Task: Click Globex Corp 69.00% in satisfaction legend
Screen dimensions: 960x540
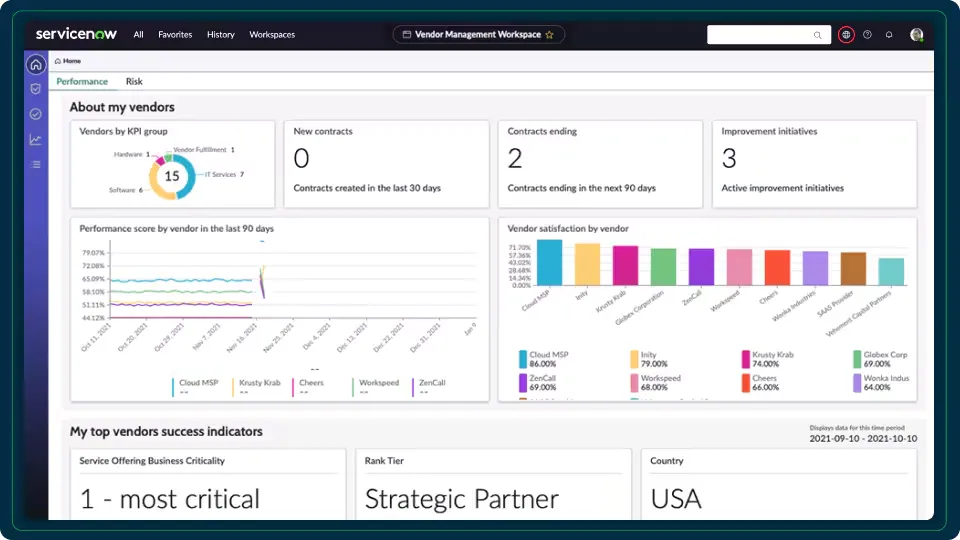Action: [x=880, y=359]
